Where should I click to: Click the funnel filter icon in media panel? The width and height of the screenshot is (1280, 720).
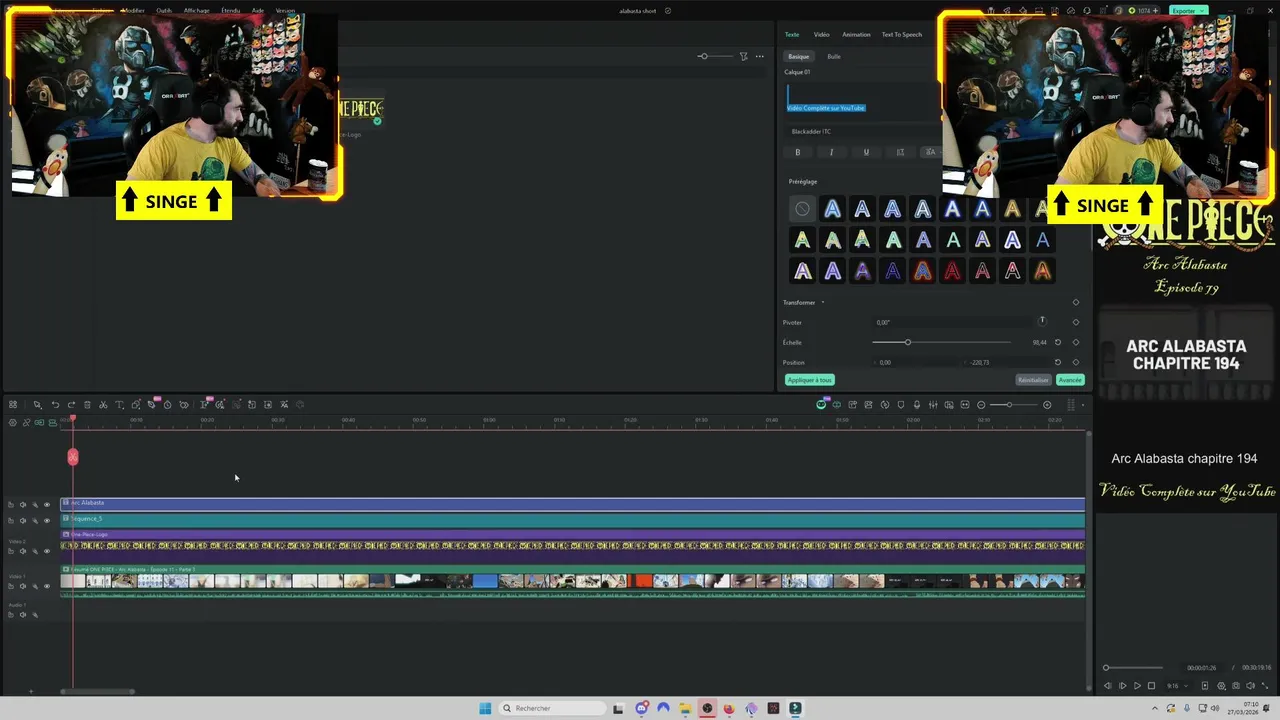click(x=744, y=56)
